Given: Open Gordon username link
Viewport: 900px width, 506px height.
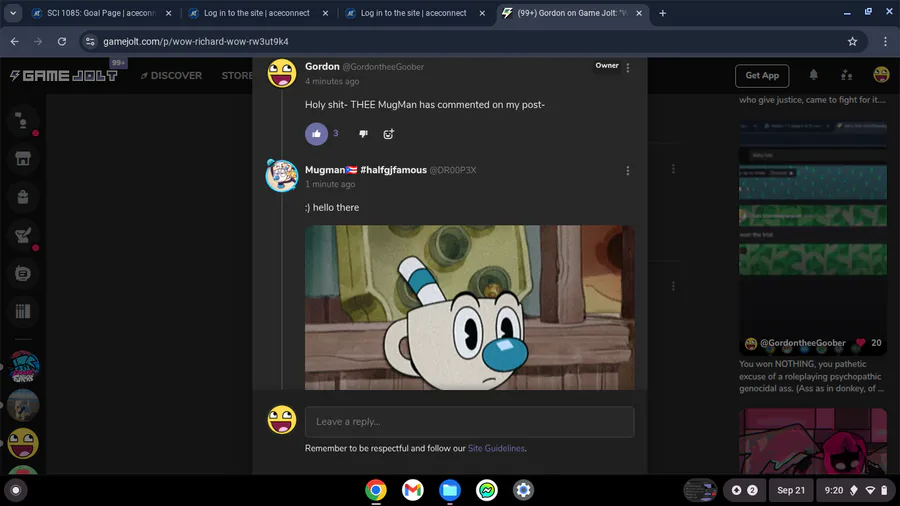Looking at the screenshot, I should pyautogui.click(x=322, y=67).
